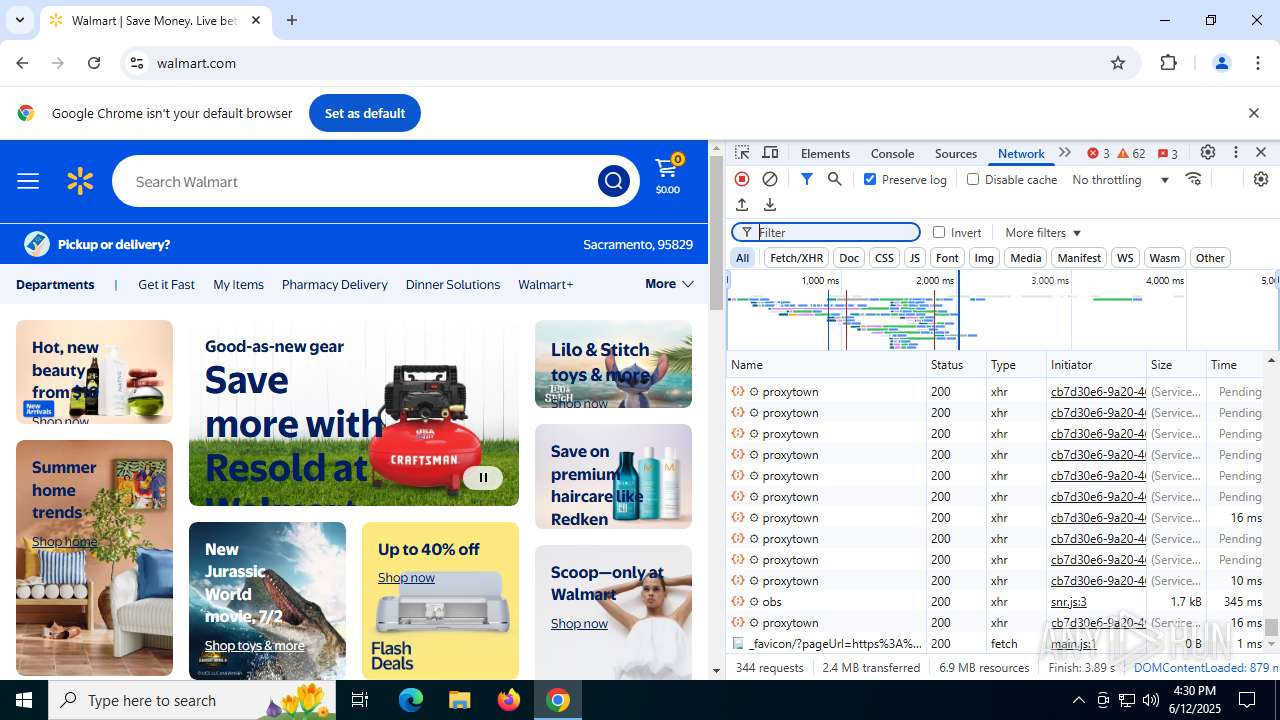Click Shop toys & more link

pos(254,645)
